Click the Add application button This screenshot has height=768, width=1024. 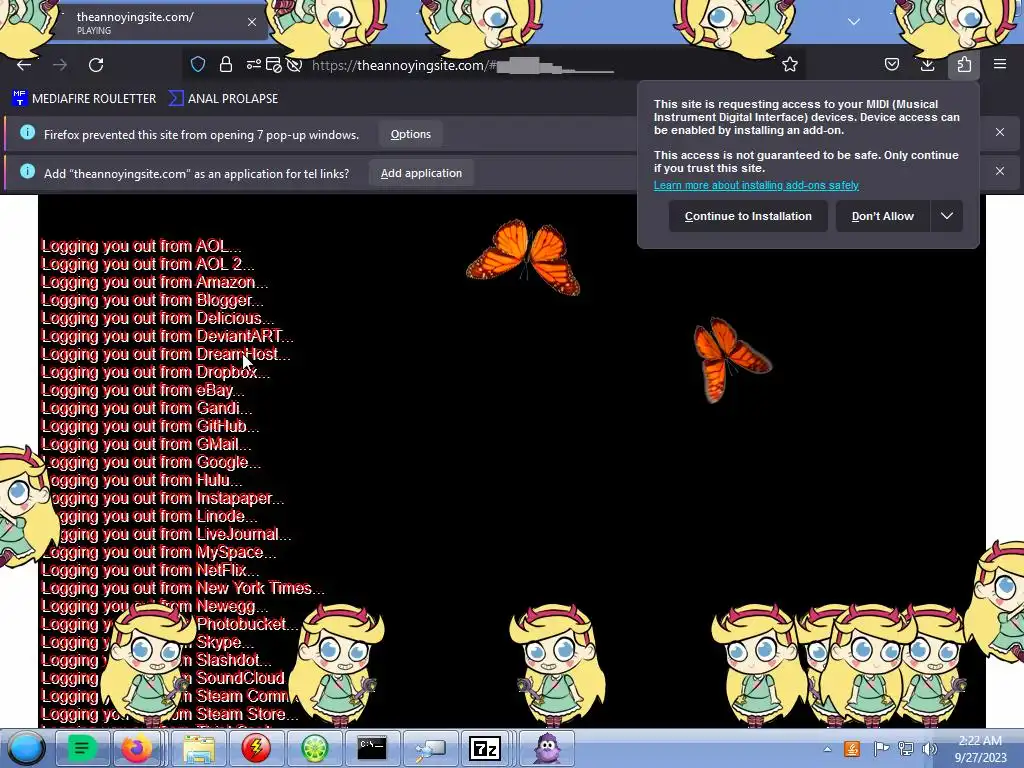[x=421, y=173]
